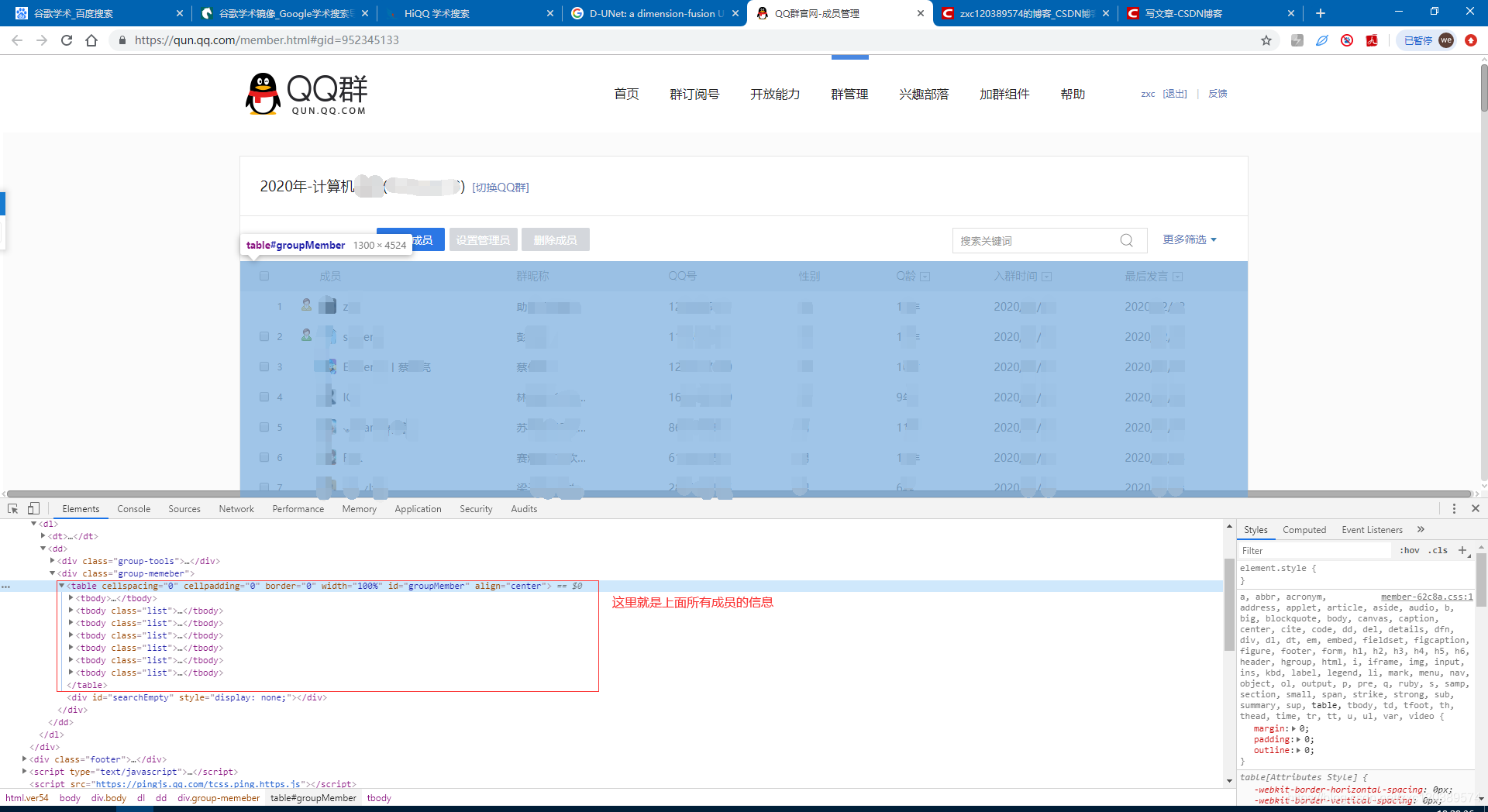The height and width of the screenshot is (812, 1488).
Task: Activate the DevTools element inspector icon
Action: pos(13,509)
